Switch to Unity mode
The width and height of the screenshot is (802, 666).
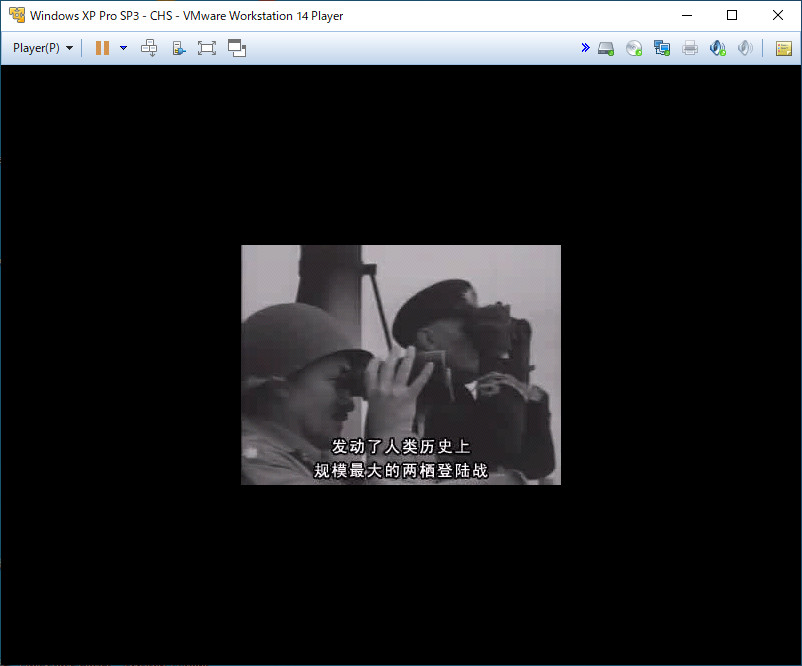[x=237, y=48]
